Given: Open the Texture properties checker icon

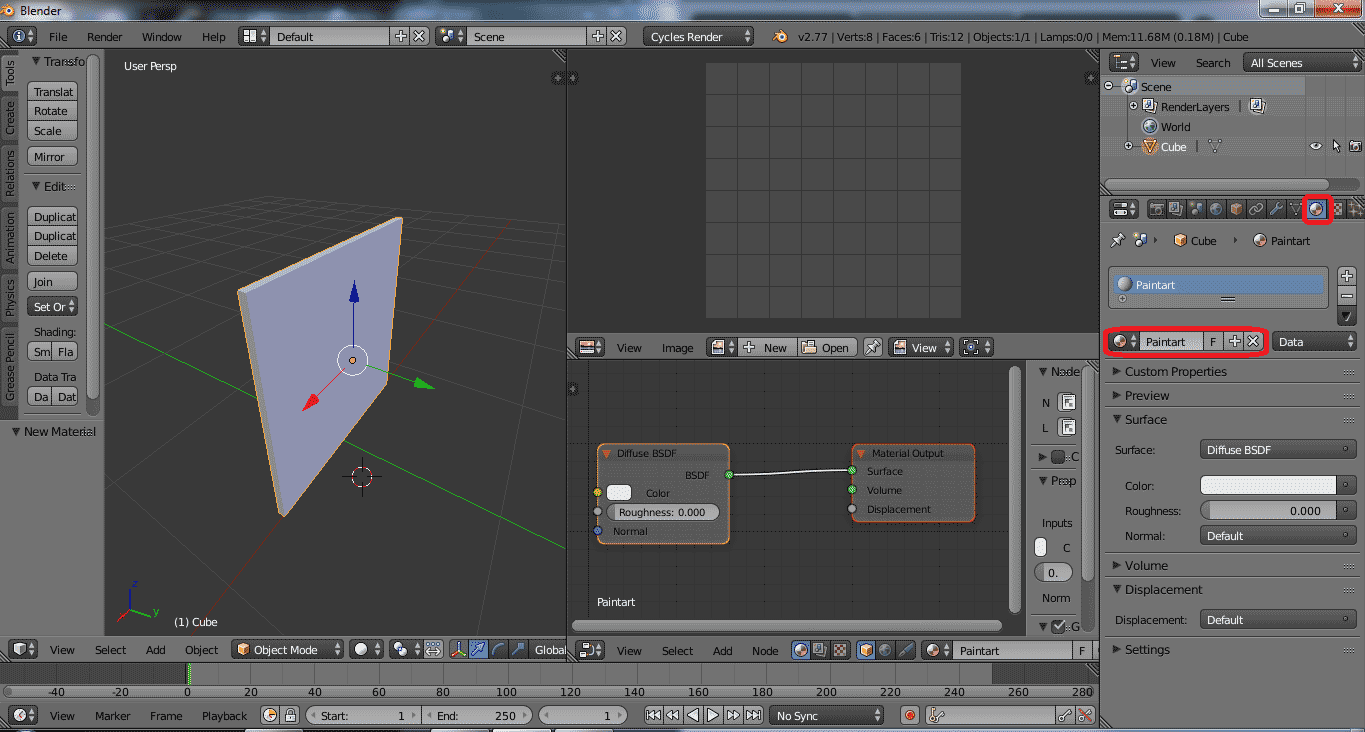Looking at the screenshot, I should click(1338, 208).
